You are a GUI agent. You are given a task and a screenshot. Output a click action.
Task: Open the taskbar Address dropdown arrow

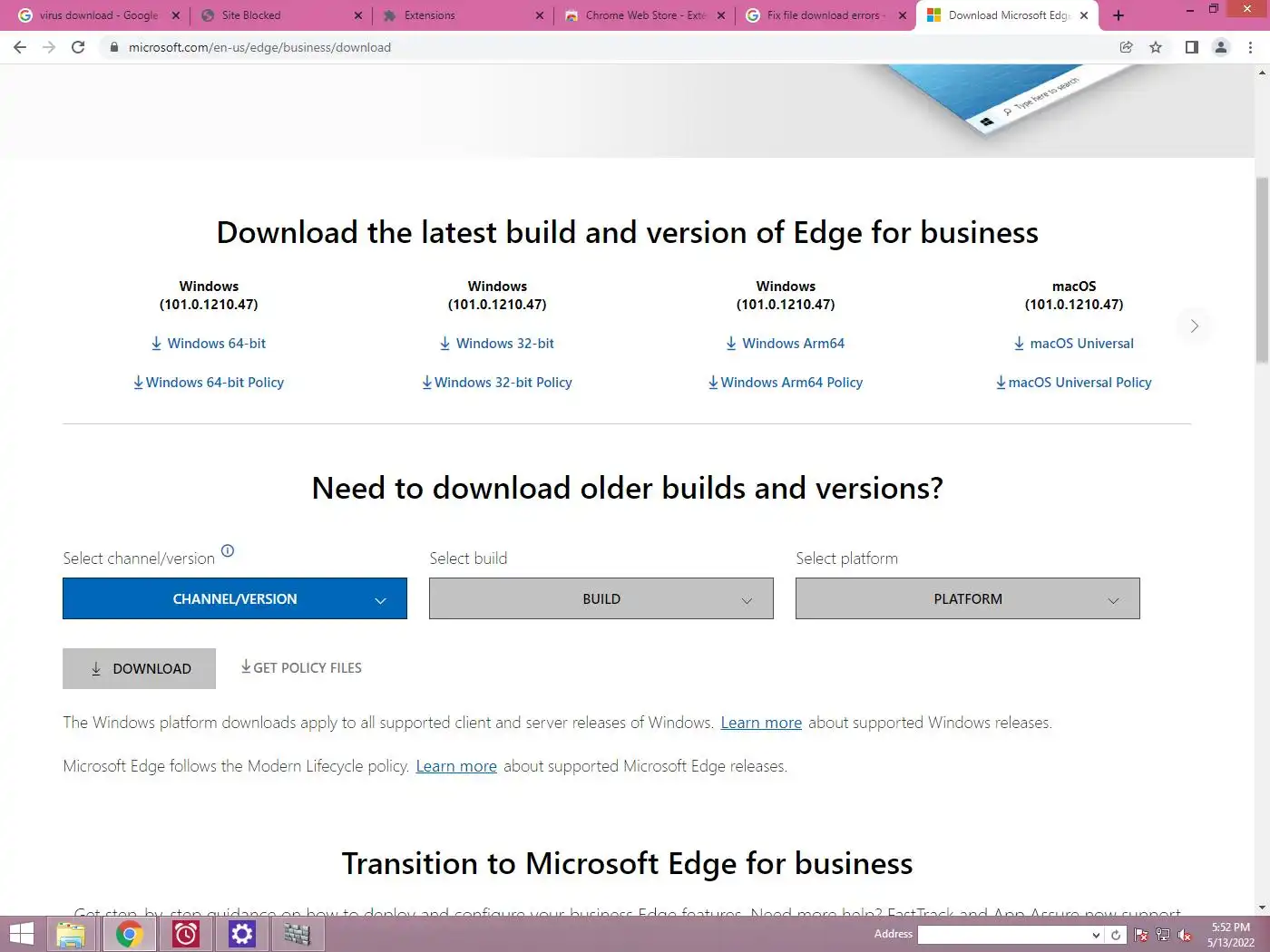click(x=1096, y=935)
